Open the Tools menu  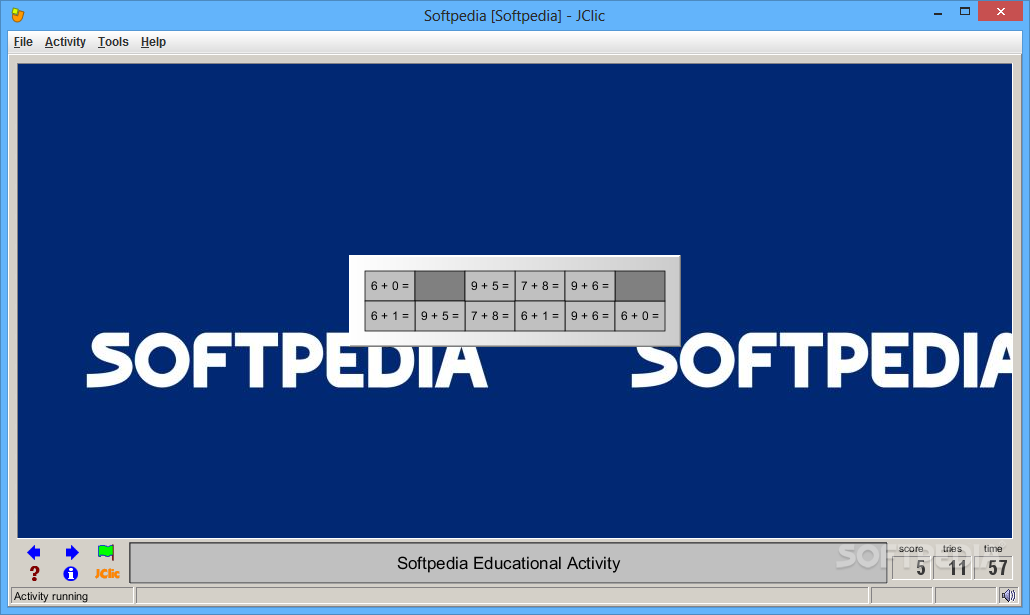click(x=113, y=42)
